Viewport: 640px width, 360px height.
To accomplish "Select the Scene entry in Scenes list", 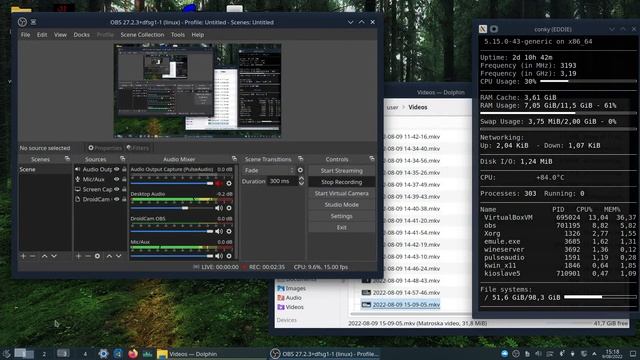I will point(45,169).
